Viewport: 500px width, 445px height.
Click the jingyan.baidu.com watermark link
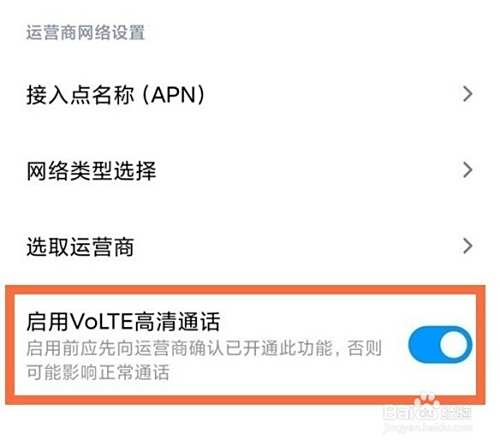click(428, 428)
